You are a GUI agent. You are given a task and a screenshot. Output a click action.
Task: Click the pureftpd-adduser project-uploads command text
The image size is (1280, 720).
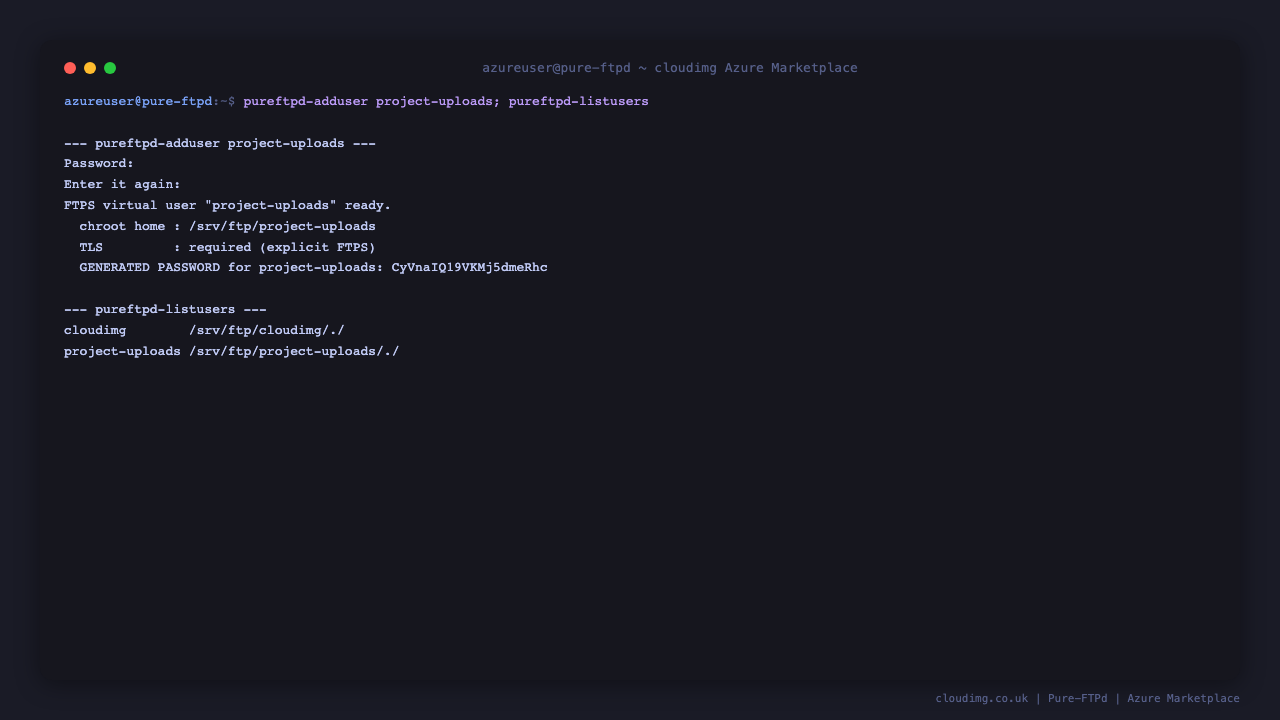371,101
